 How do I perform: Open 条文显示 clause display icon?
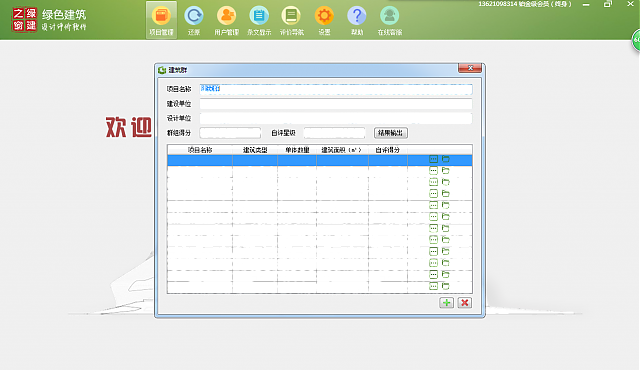259,20
